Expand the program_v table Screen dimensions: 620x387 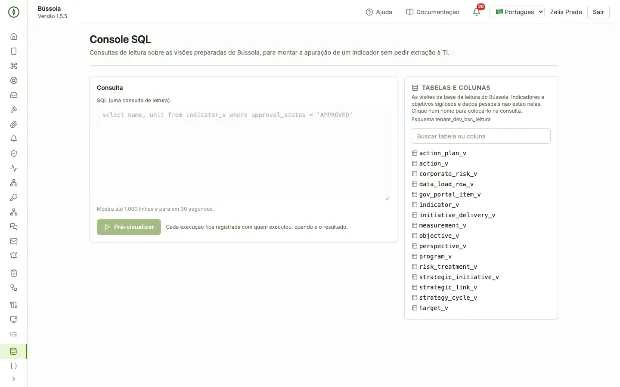[432, 256]
